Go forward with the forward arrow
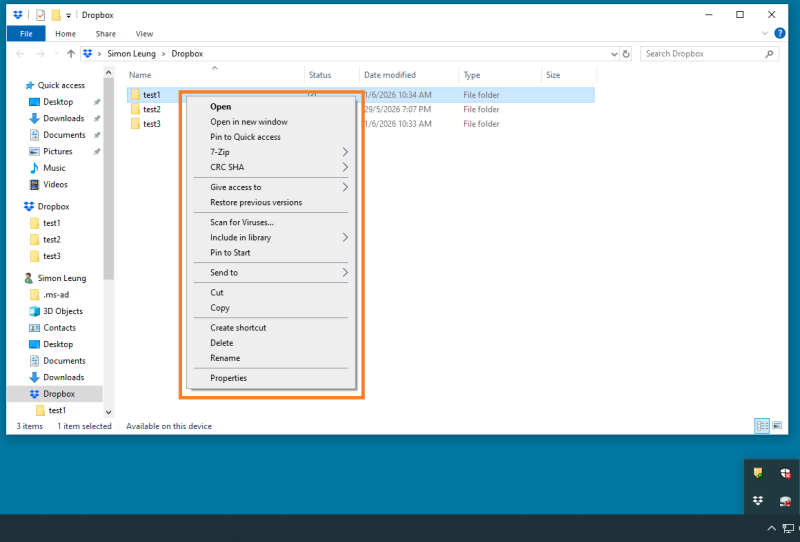Screen dimensions: 800x542 40,54
